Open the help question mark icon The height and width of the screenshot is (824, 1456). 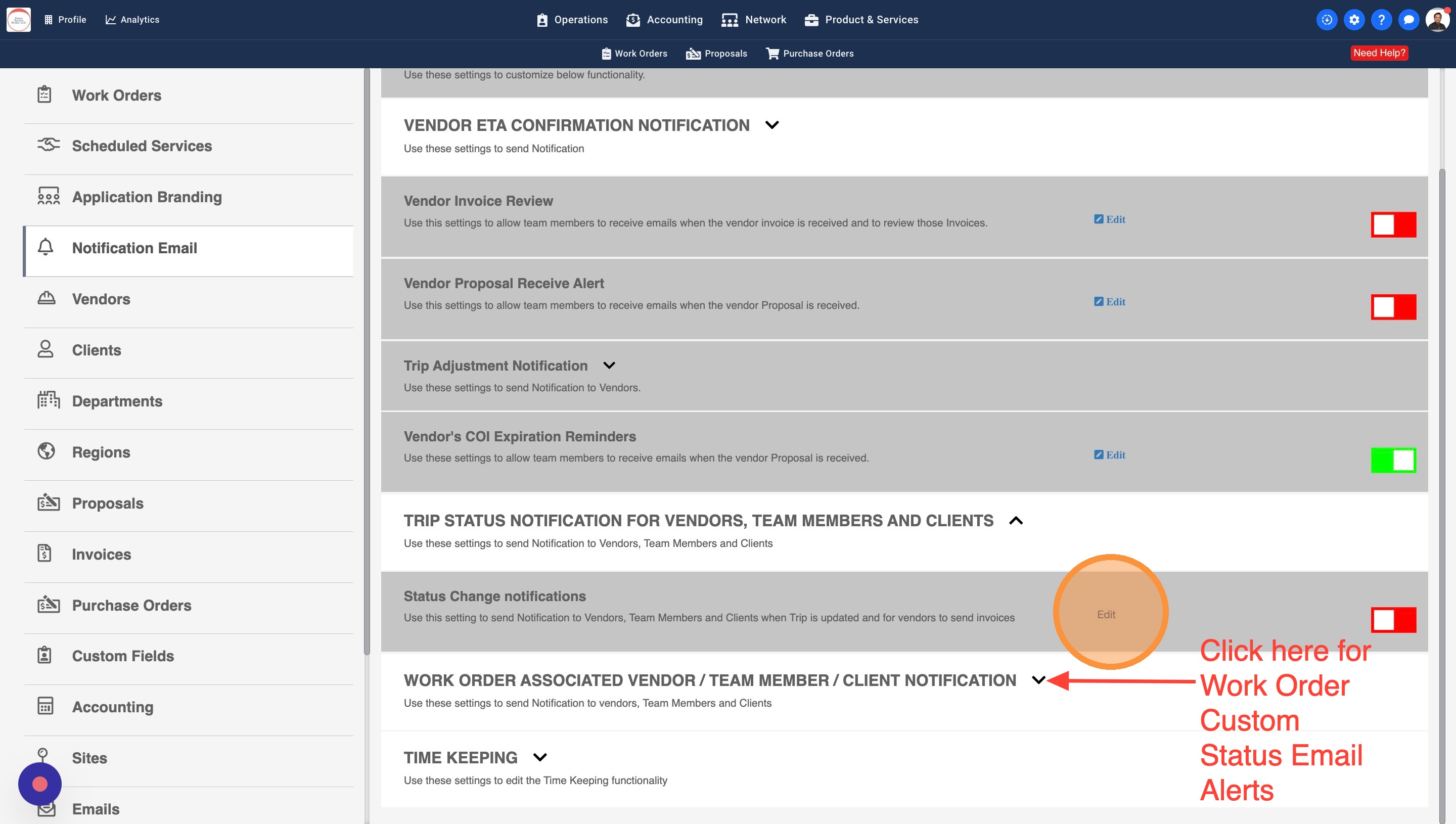[1381, 20]
